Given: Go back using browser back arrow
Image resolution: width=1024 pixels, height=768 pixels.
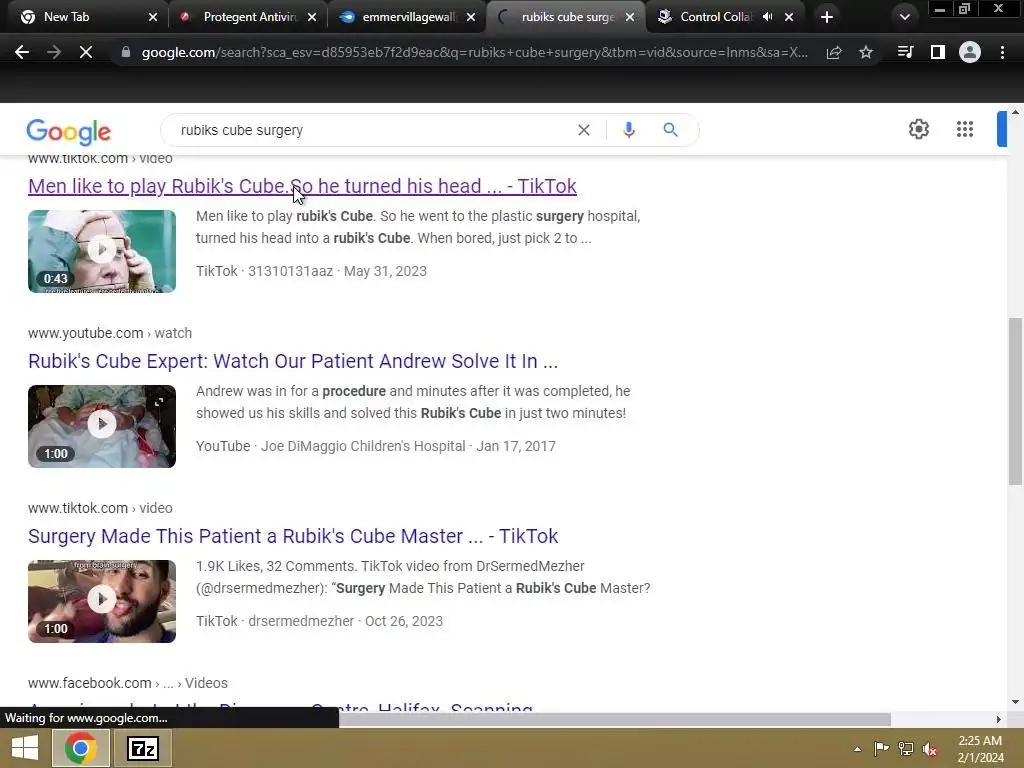Looking at the screenshot, I should pos(22,52).
